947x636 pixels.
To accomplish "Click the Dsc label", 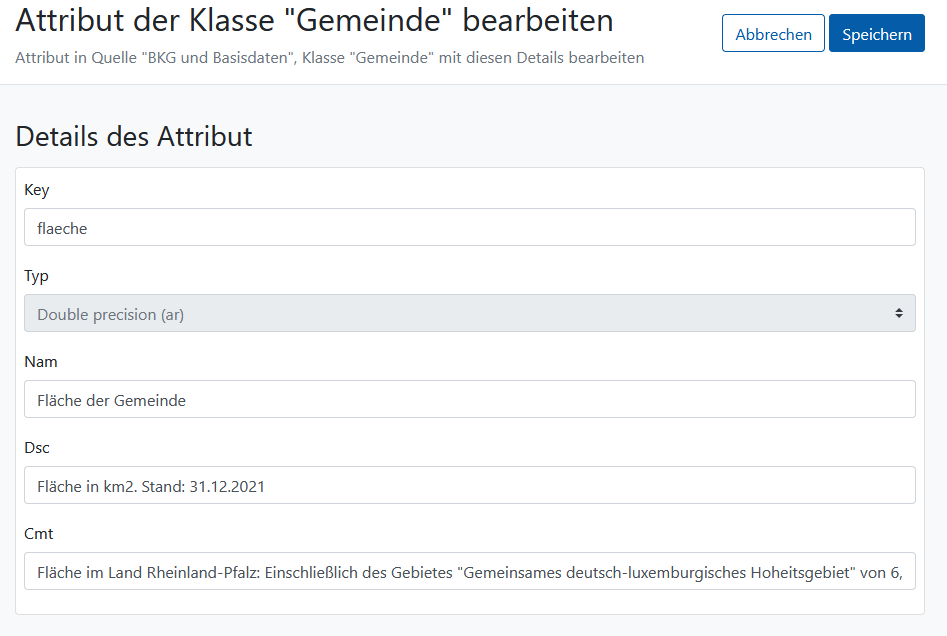I will click(37, 448).
